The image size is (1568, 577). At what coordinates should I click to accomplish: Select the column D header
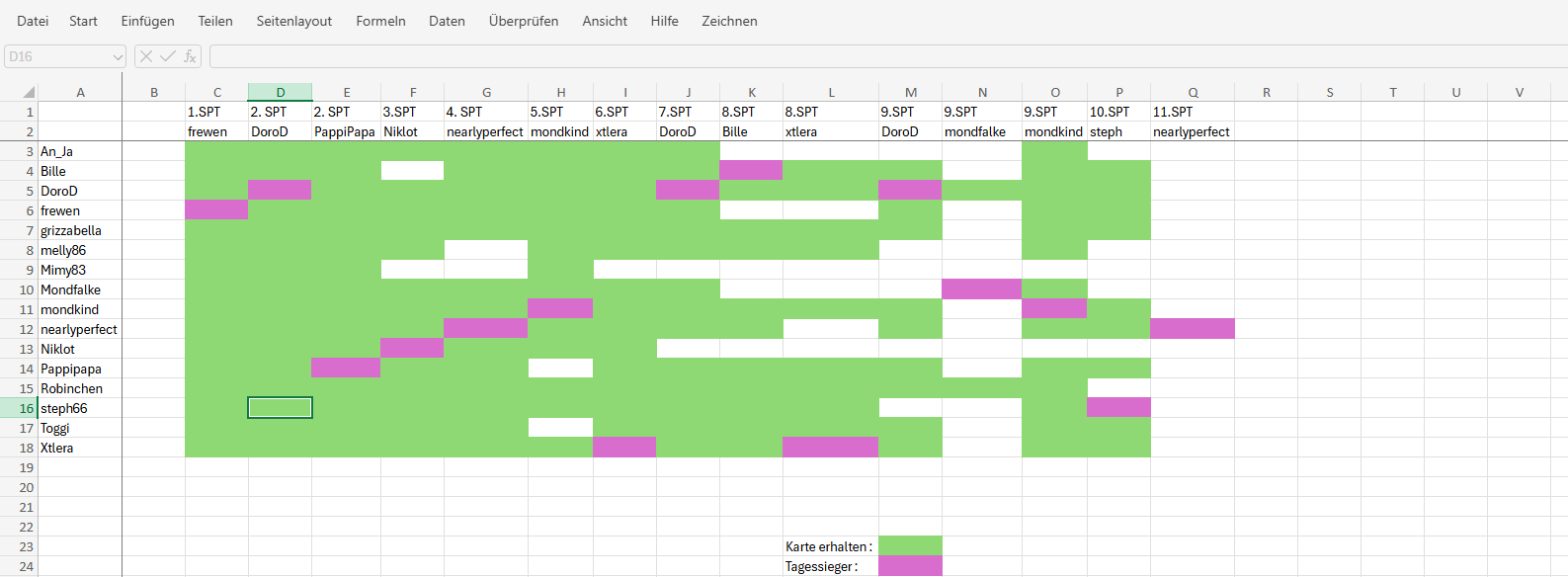(281, 92)
